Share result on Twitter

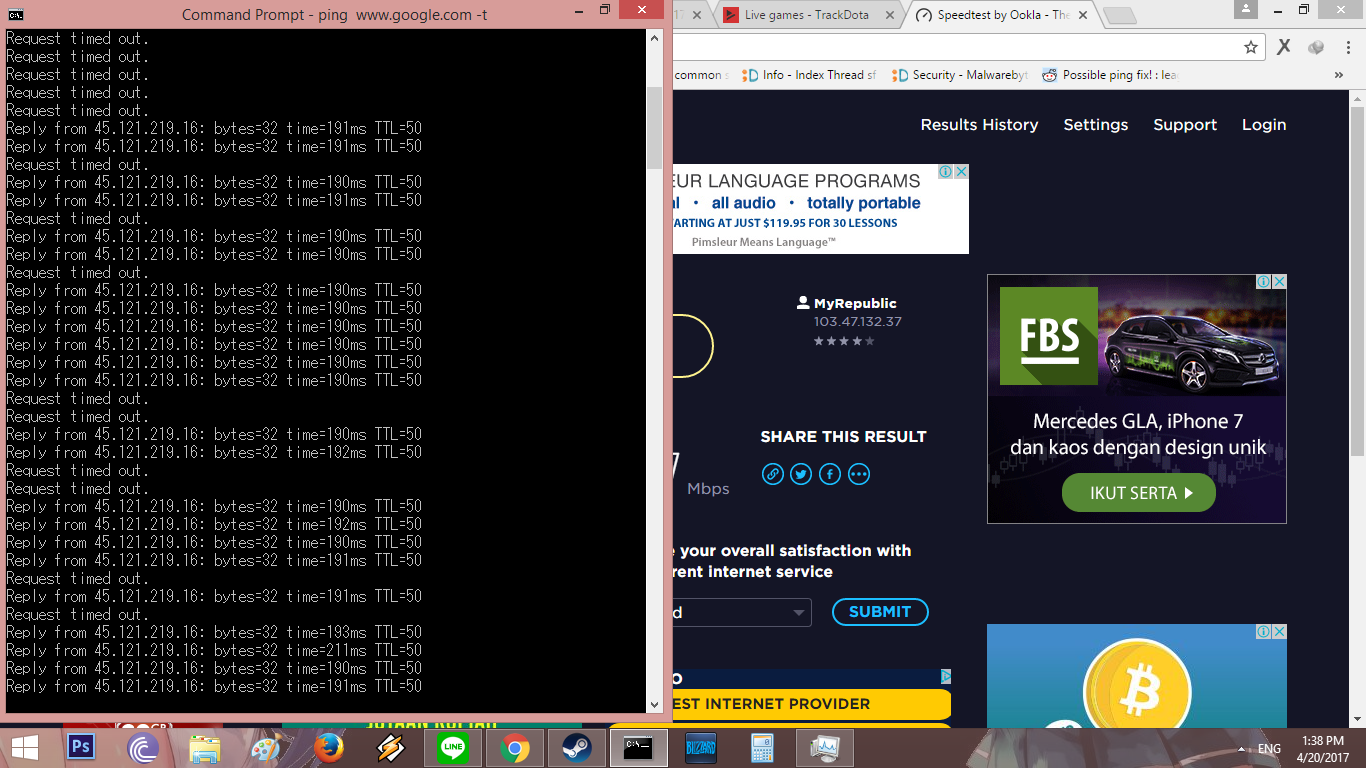[801, 474]
